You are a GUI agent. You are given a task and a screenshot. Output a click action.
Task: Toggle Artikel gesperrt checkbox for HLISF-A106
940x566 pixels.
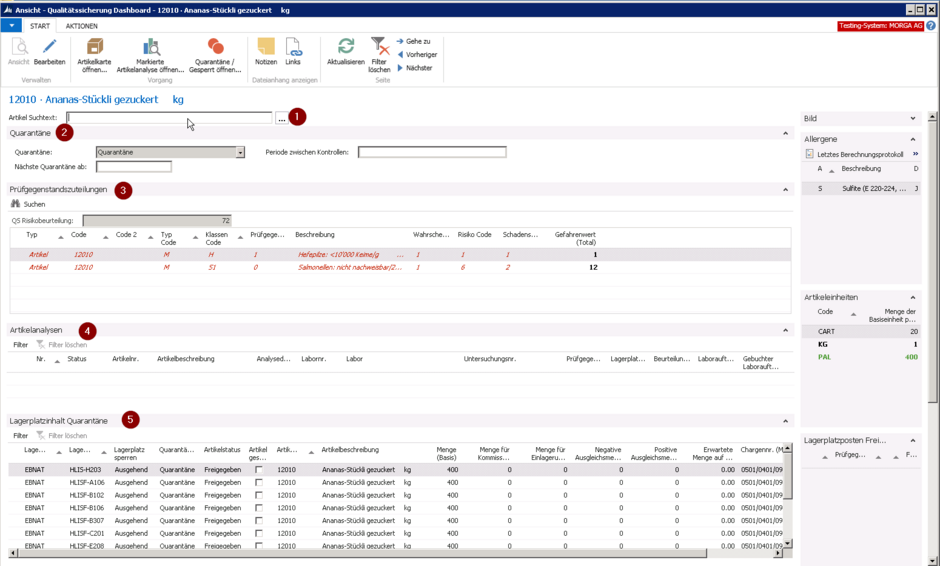click(258, 482)
